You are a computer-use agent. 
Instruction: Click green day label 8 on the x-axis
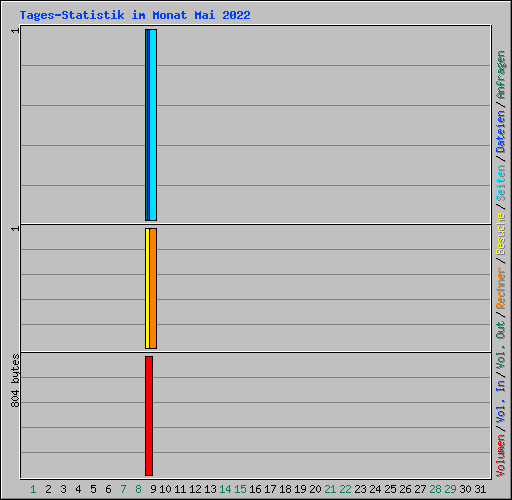(x=138, y=489)
